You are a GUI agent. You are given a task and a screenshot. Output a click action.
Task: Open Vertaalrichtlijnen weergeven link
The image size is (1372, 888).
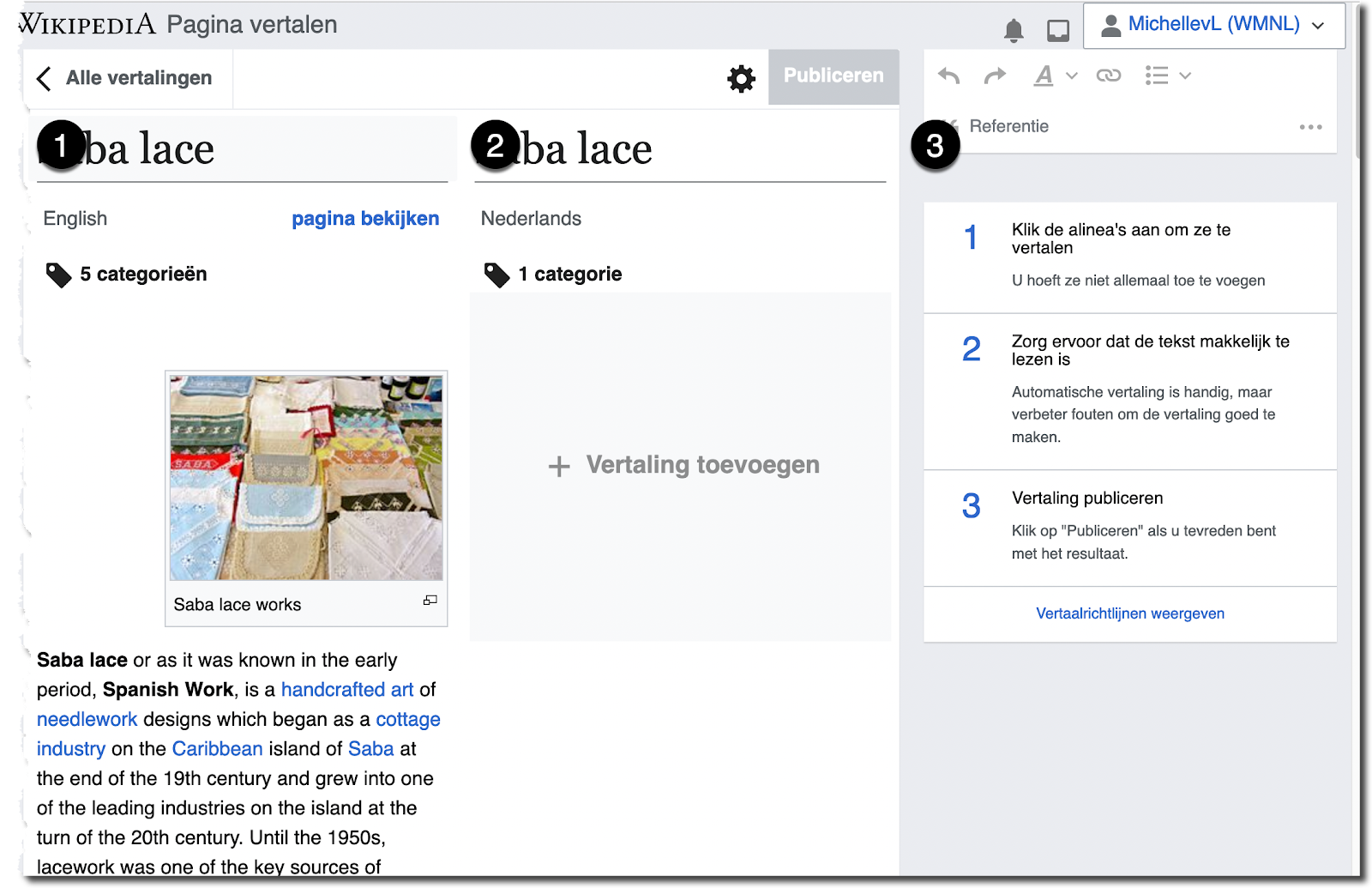[1129, 613]
